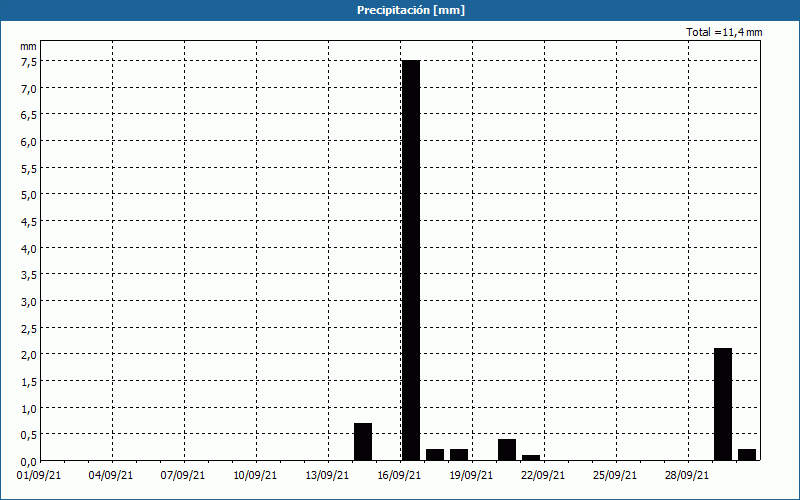Viewport: 800px width, 500px height.
Task: Click the y-axis value 4,0
Action: tap(29, 248)
